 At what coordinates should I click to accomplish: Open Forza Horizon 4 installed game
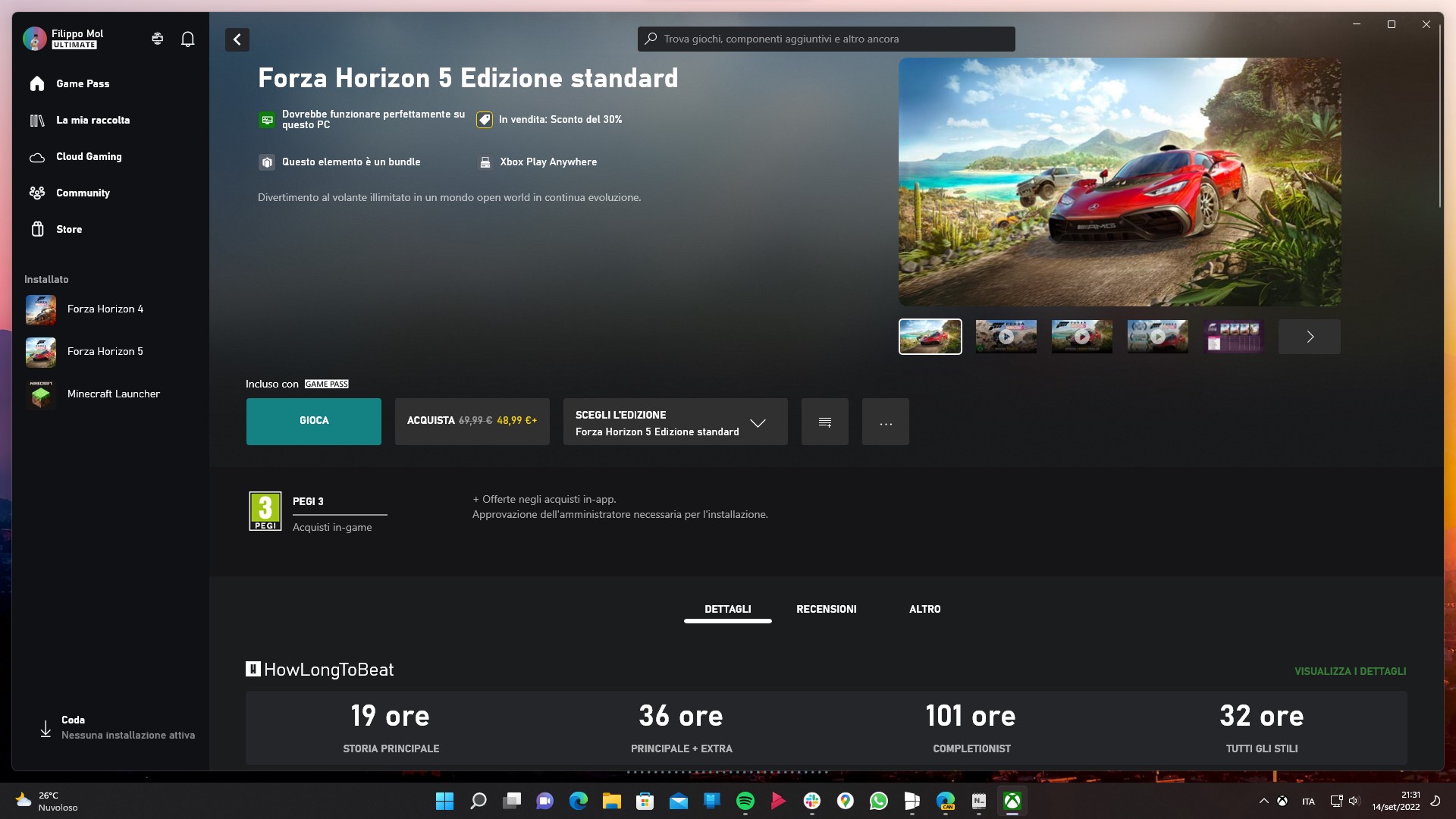click(104, 309)
